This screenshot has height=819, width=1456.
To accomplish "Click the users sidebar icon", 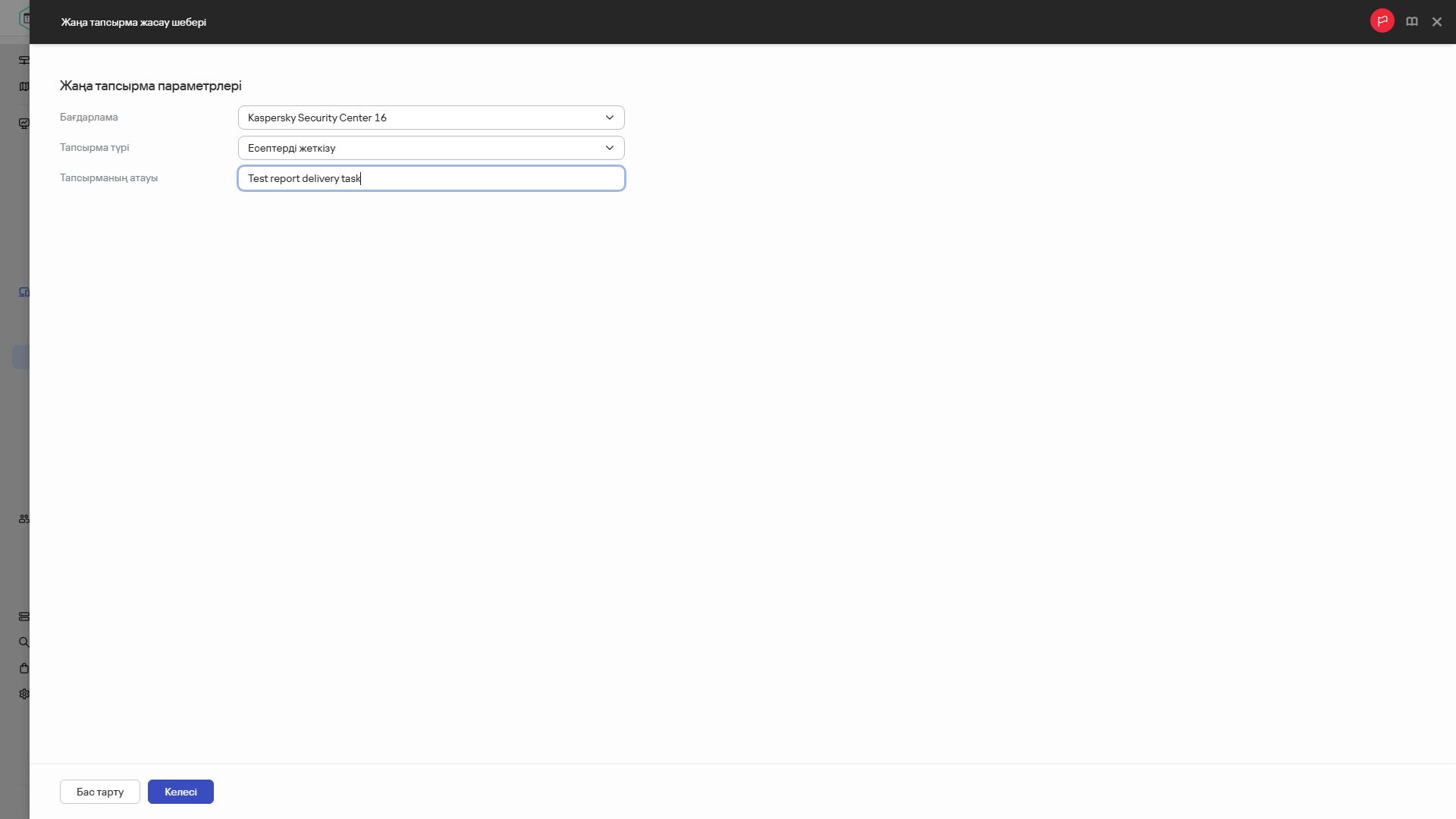I will tap(24, 519).
